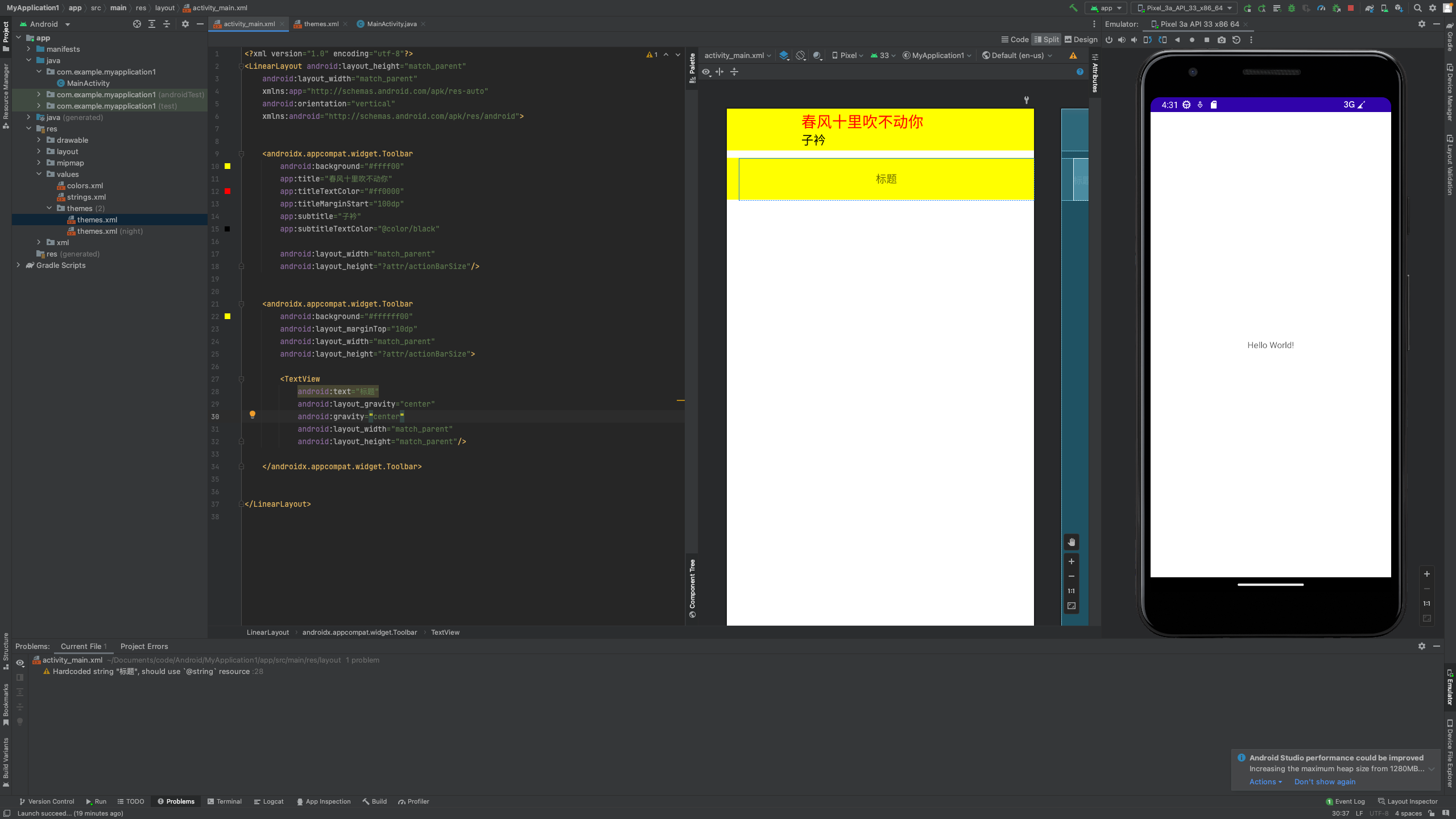This screenshot has height=819, width=1456.
Task: Click the emulator power button icon
Action: [1108, 40]
